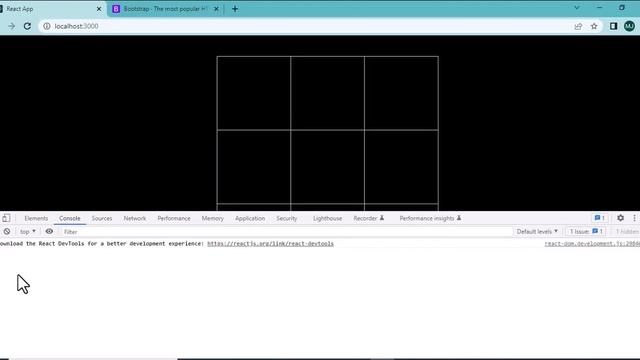Click the 1 Issue button

pyautogui.click(x=586, y=231)
